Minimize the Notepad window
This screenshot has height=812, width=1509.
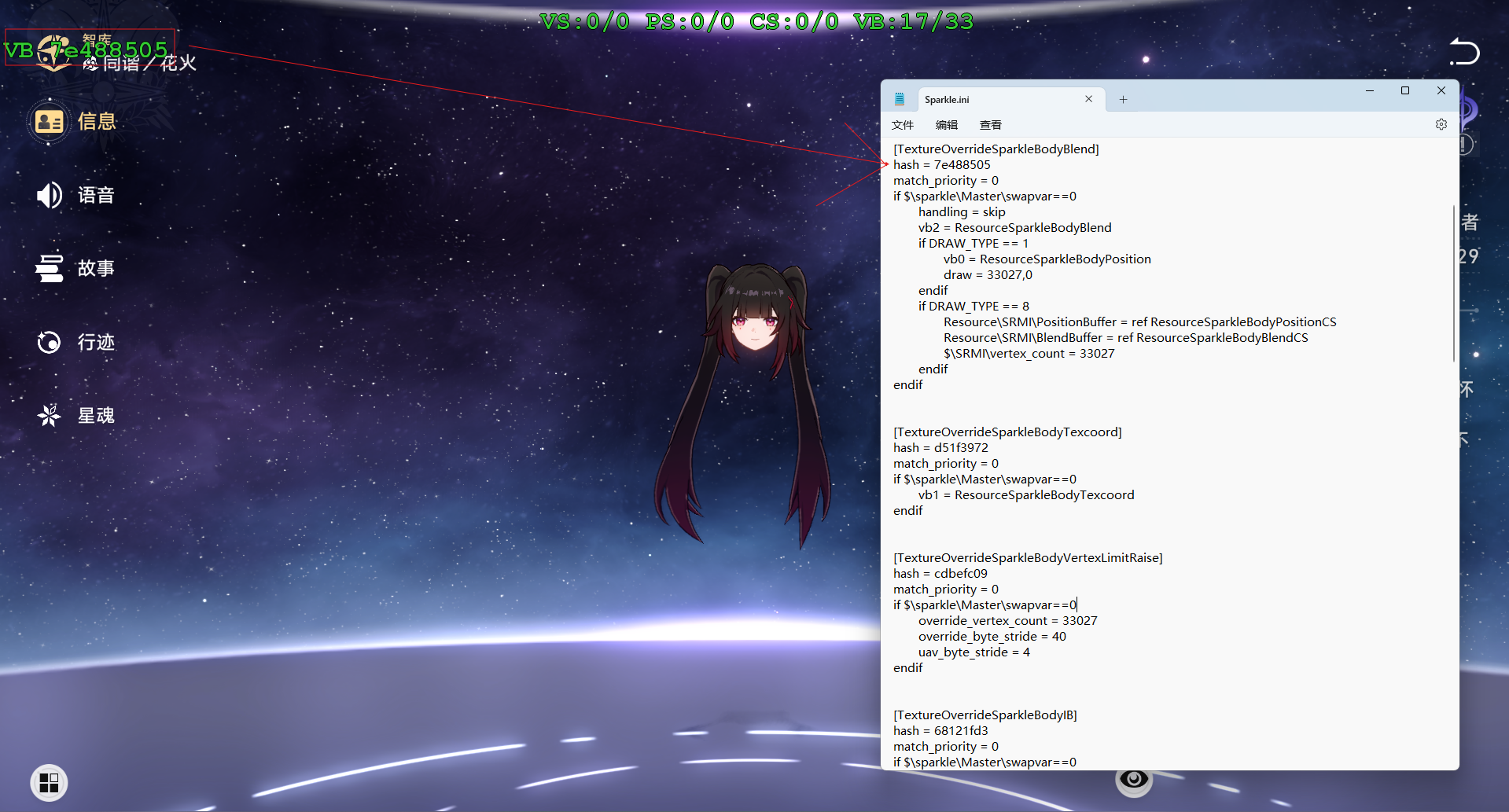point(1370,90)
